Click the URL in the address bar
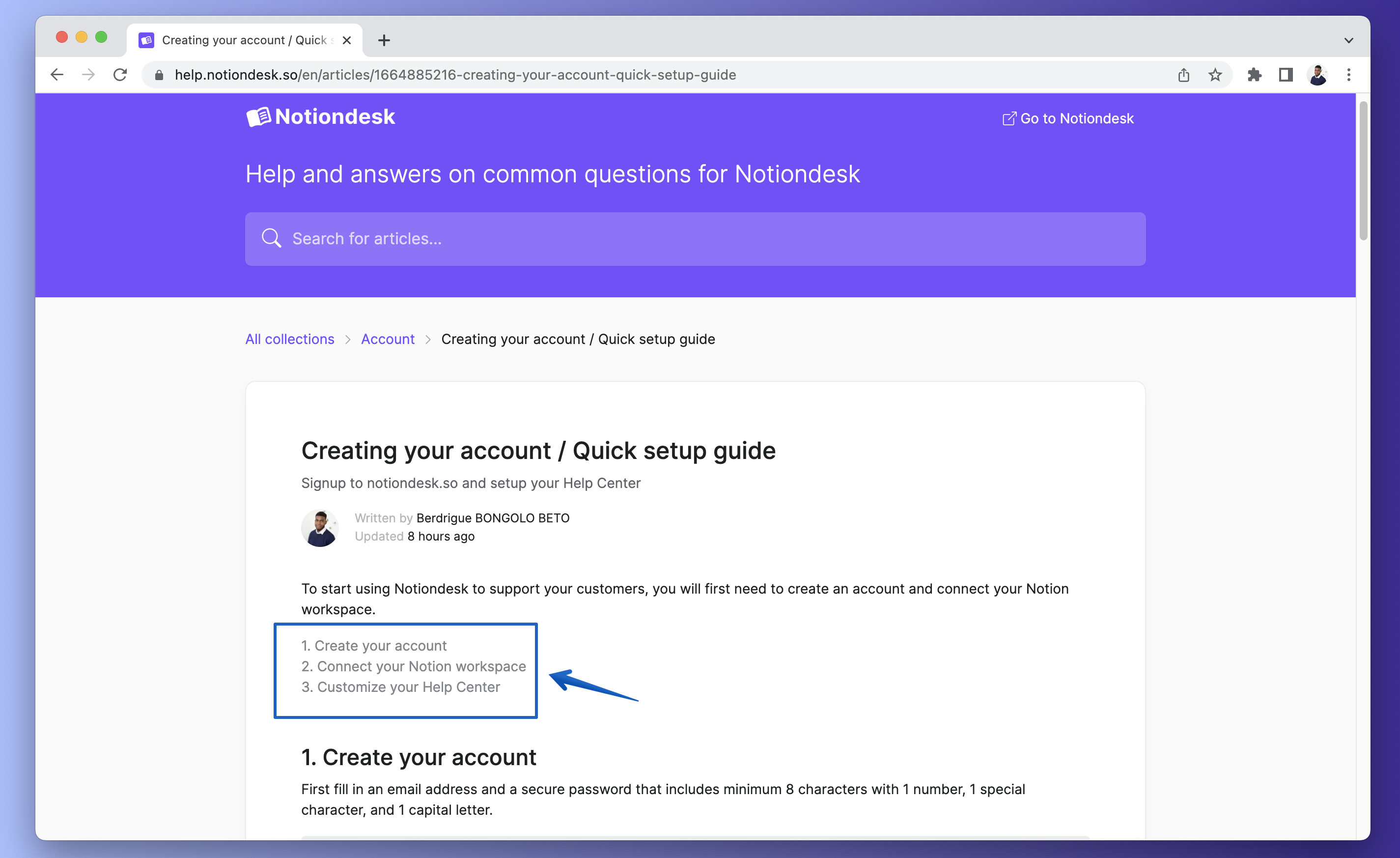The height and width of the screenshot is (858, 1400). (455, 75)
